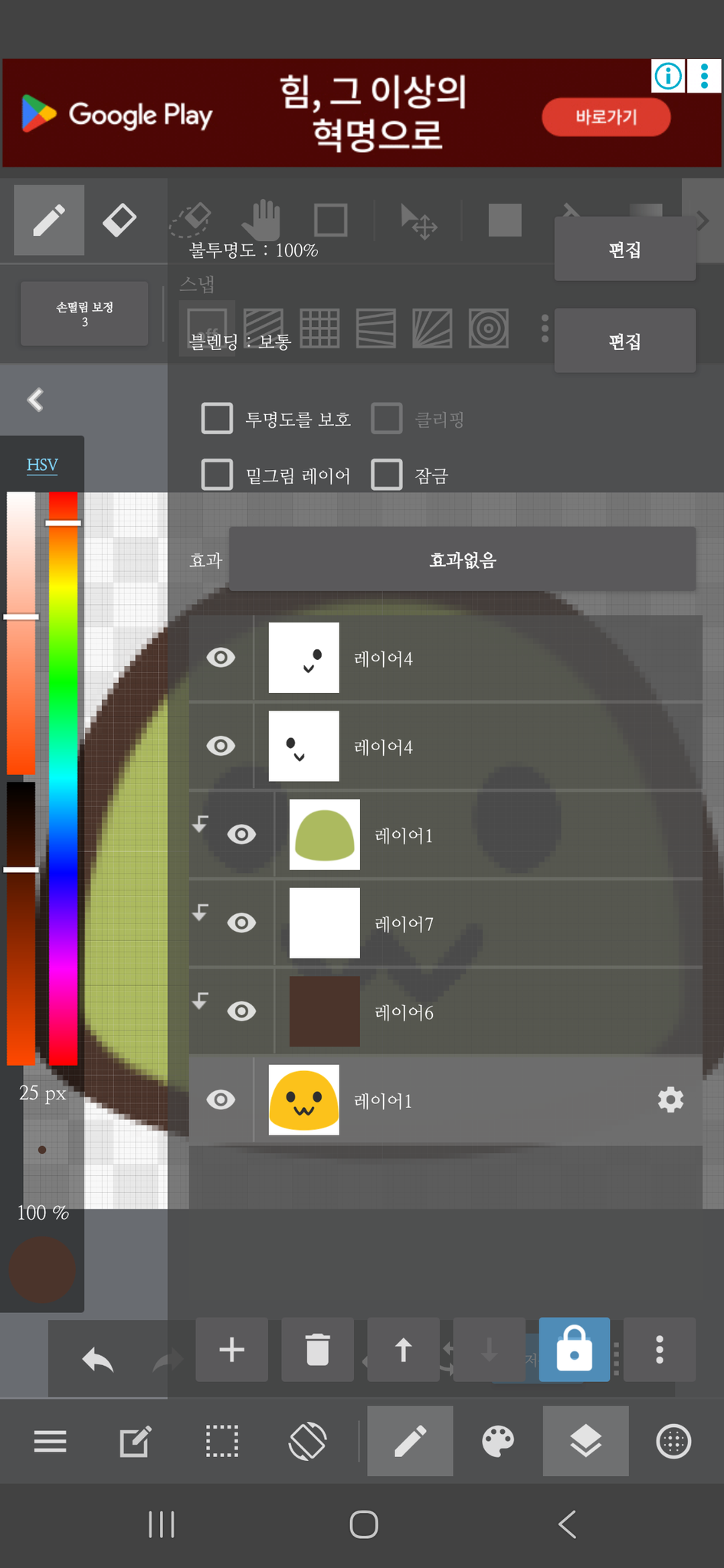Check the 밑그림 레이어 checkbox
Screen dimensions: 724x1568
218,475
